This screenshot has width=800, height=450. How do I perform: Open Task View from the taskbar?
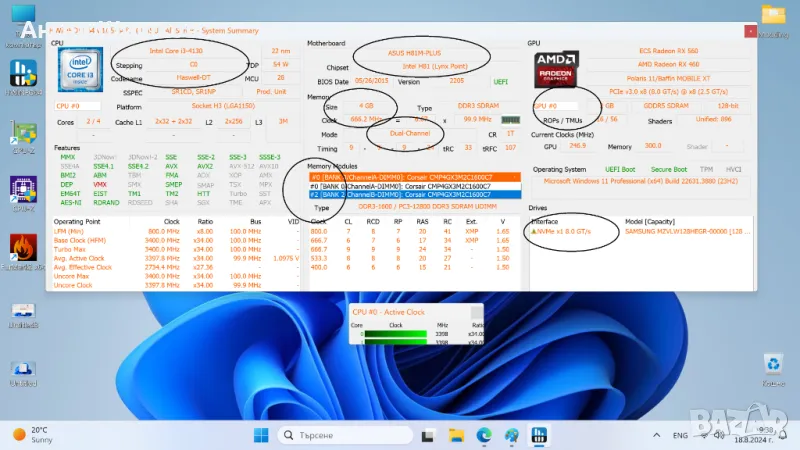[x=428, y=435]
